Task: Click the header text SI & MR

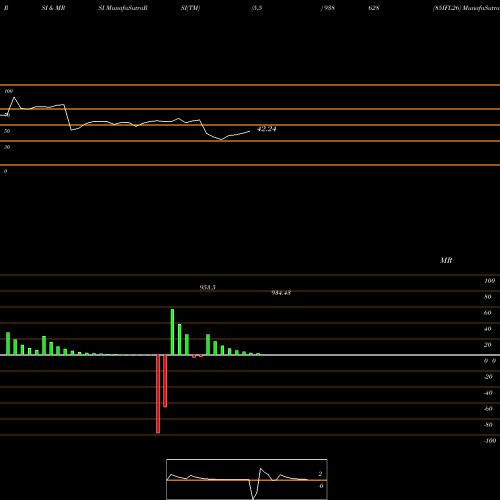Action: (x=53, y=8)
